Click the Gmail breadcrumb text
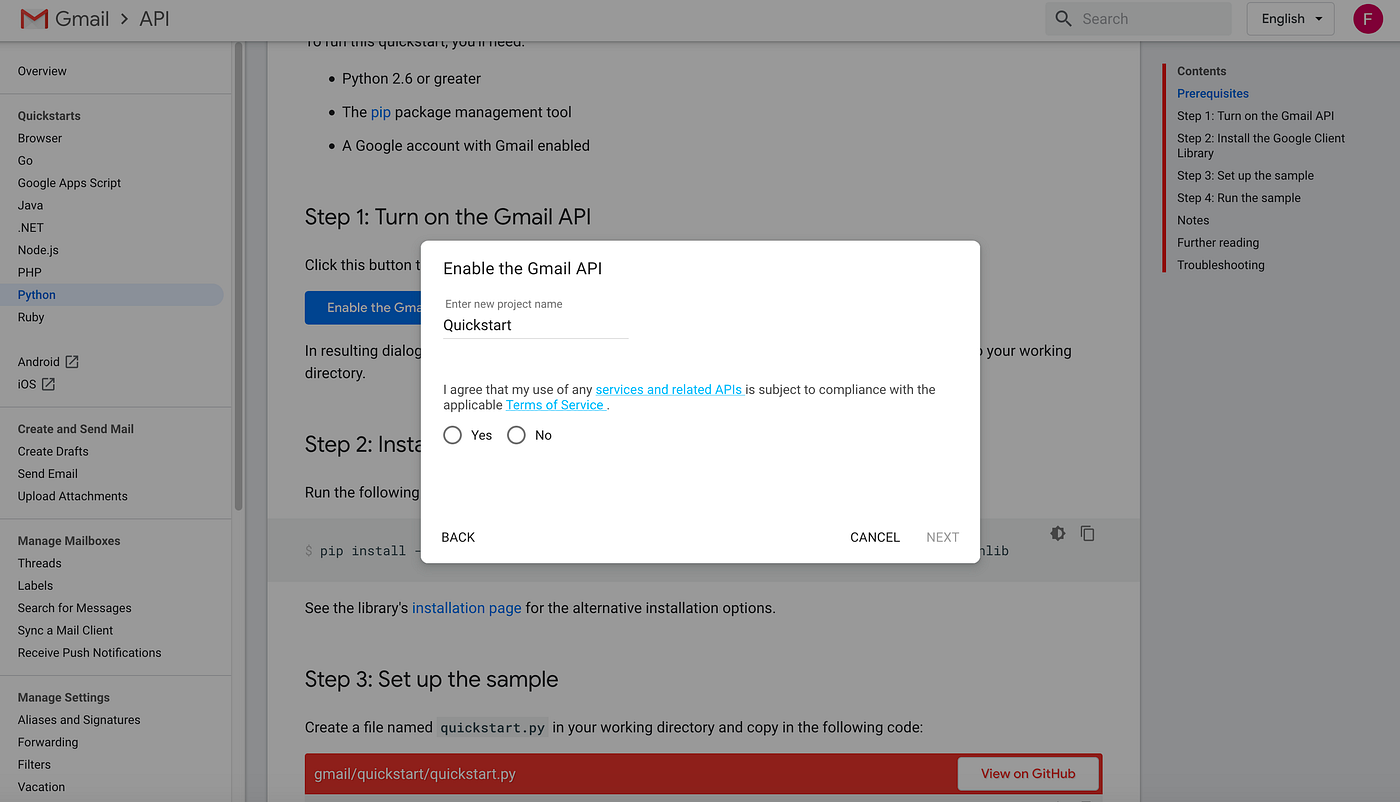This screenshot has width=1400, height=802. coord(82,19)
